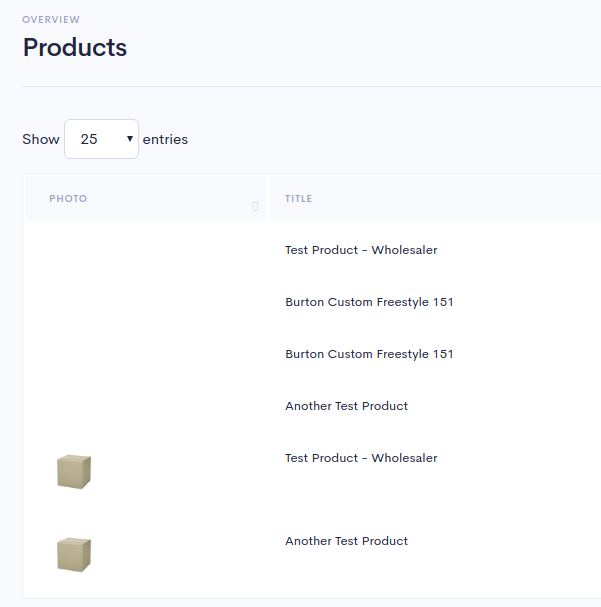Image resolution: width=601 pixels, height=607 pixels.
Task: Sort by the PHOTO column header
Action: (146, 199)
